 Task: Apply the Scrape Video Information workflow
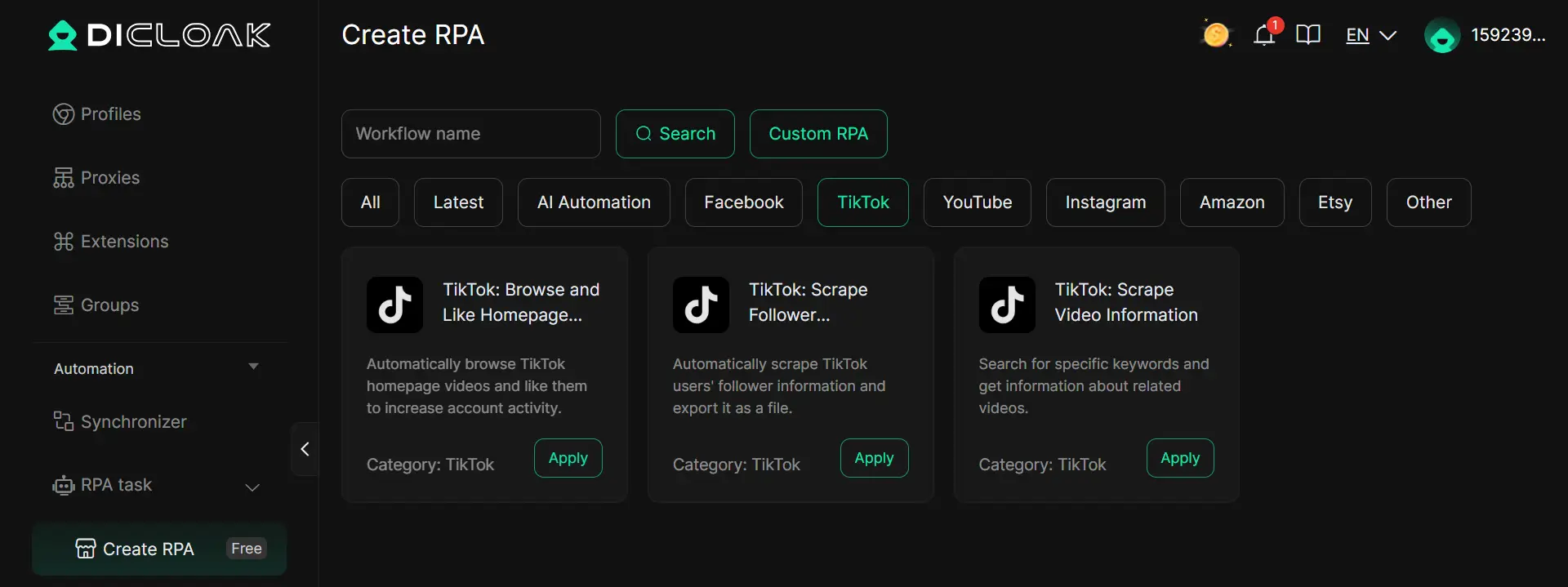click(1179, 458)
